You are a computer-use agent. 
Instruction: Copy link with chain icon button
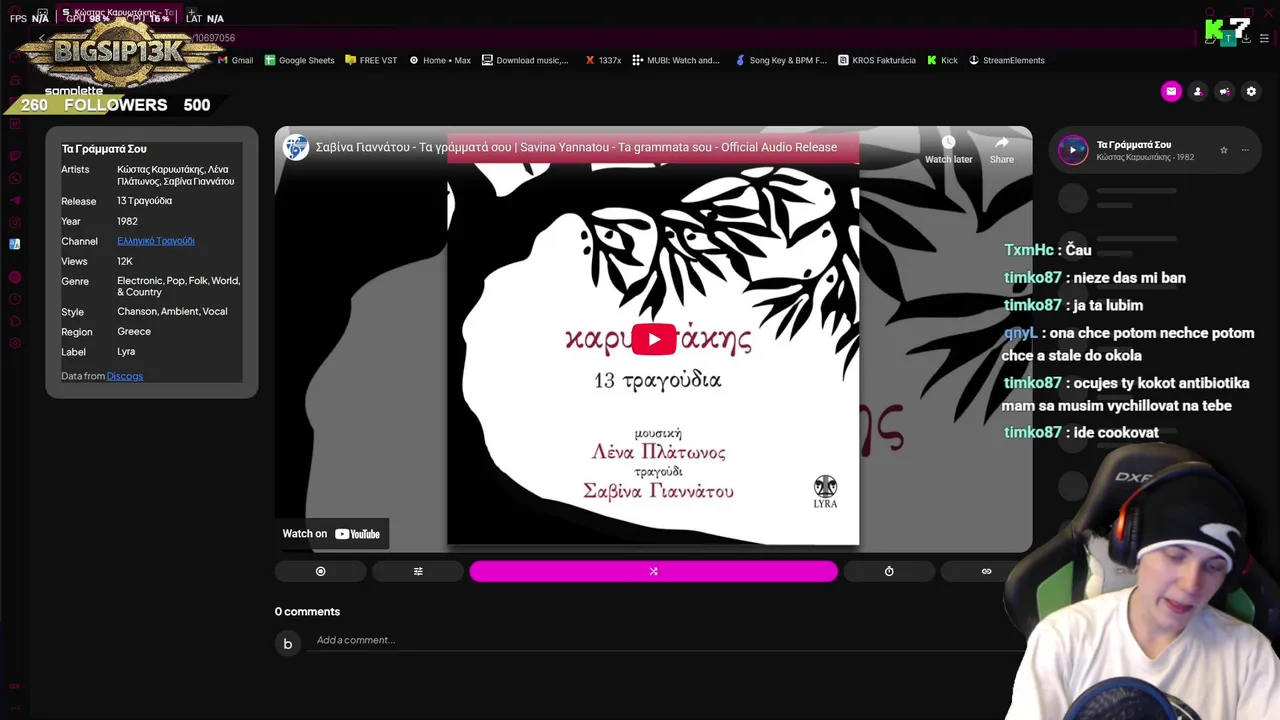coord(986,571)
